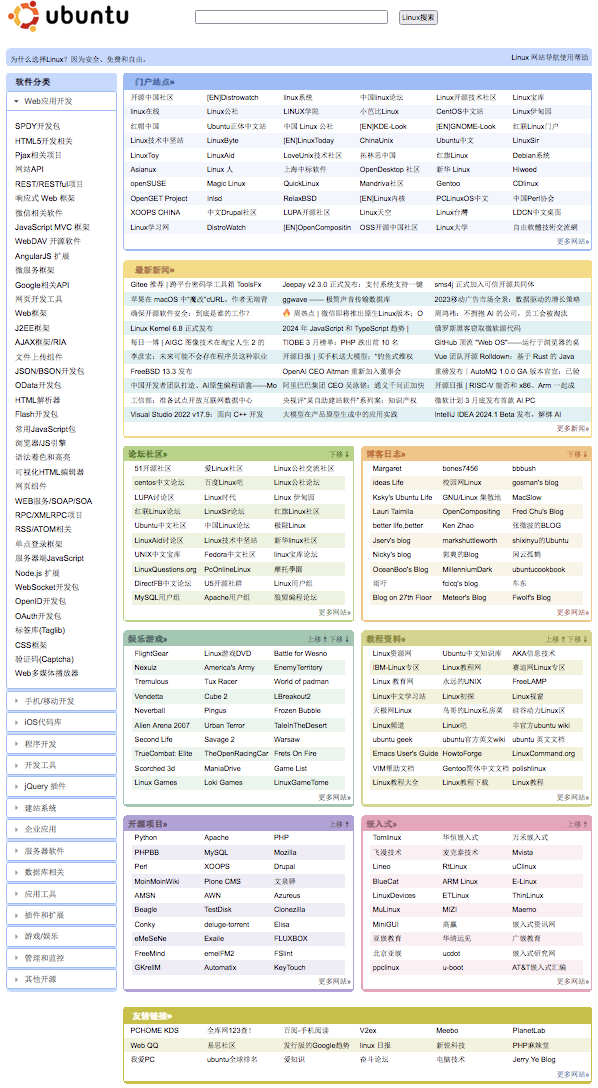Move the 论坛社区 section down with 下移
Viewport: 598px width, 1088px height.
coord(339,454)
